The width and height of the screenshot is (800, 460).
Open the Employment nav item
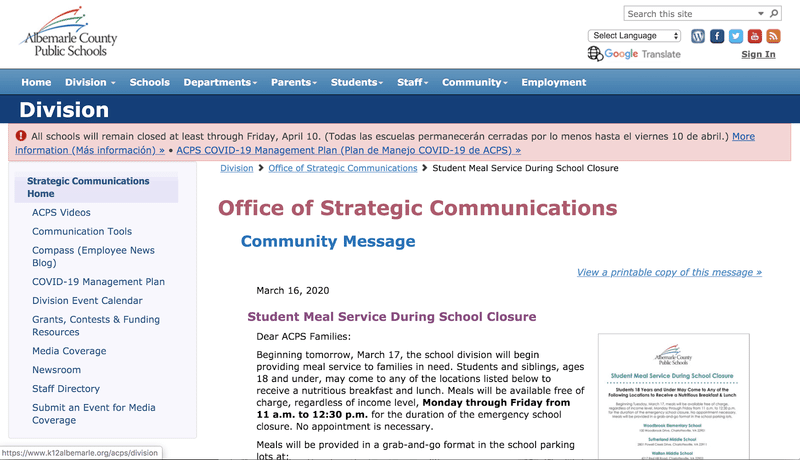coord(554,82)
